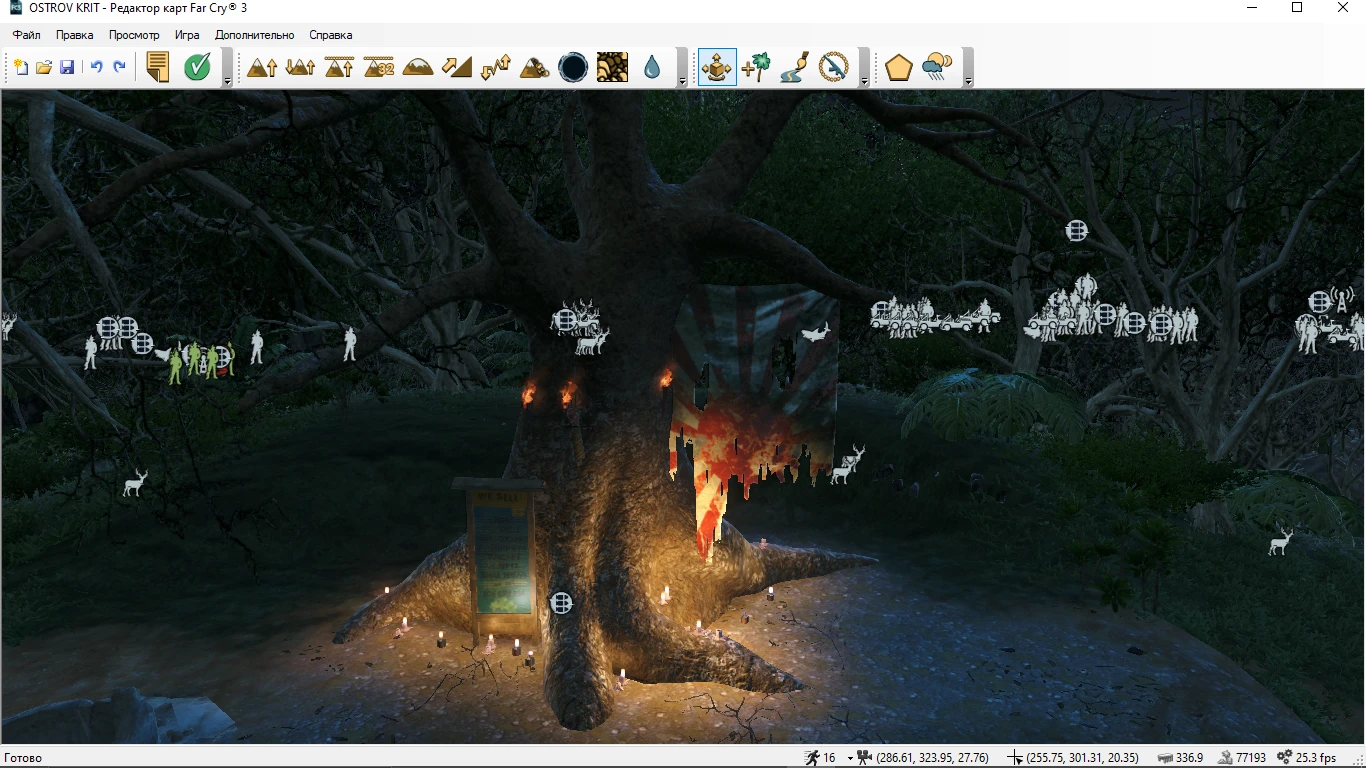Click the camera speed value 16
The image size is (1366, 768).
pos(829,758)
